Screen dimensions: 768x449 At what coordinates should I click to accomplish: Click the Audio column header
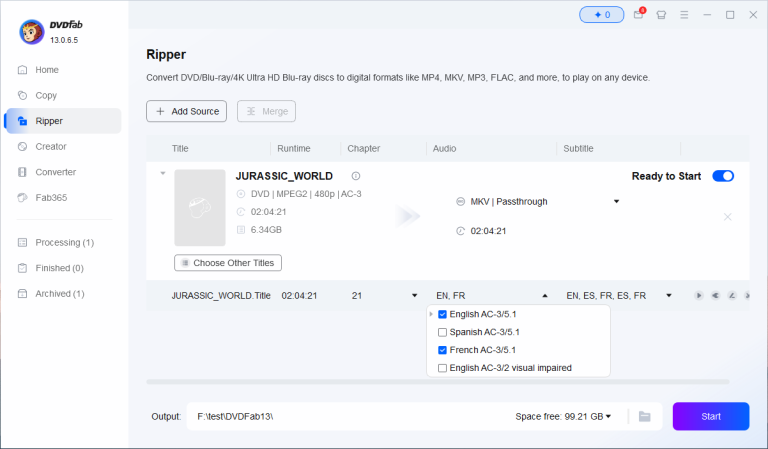tap(444, 148)
